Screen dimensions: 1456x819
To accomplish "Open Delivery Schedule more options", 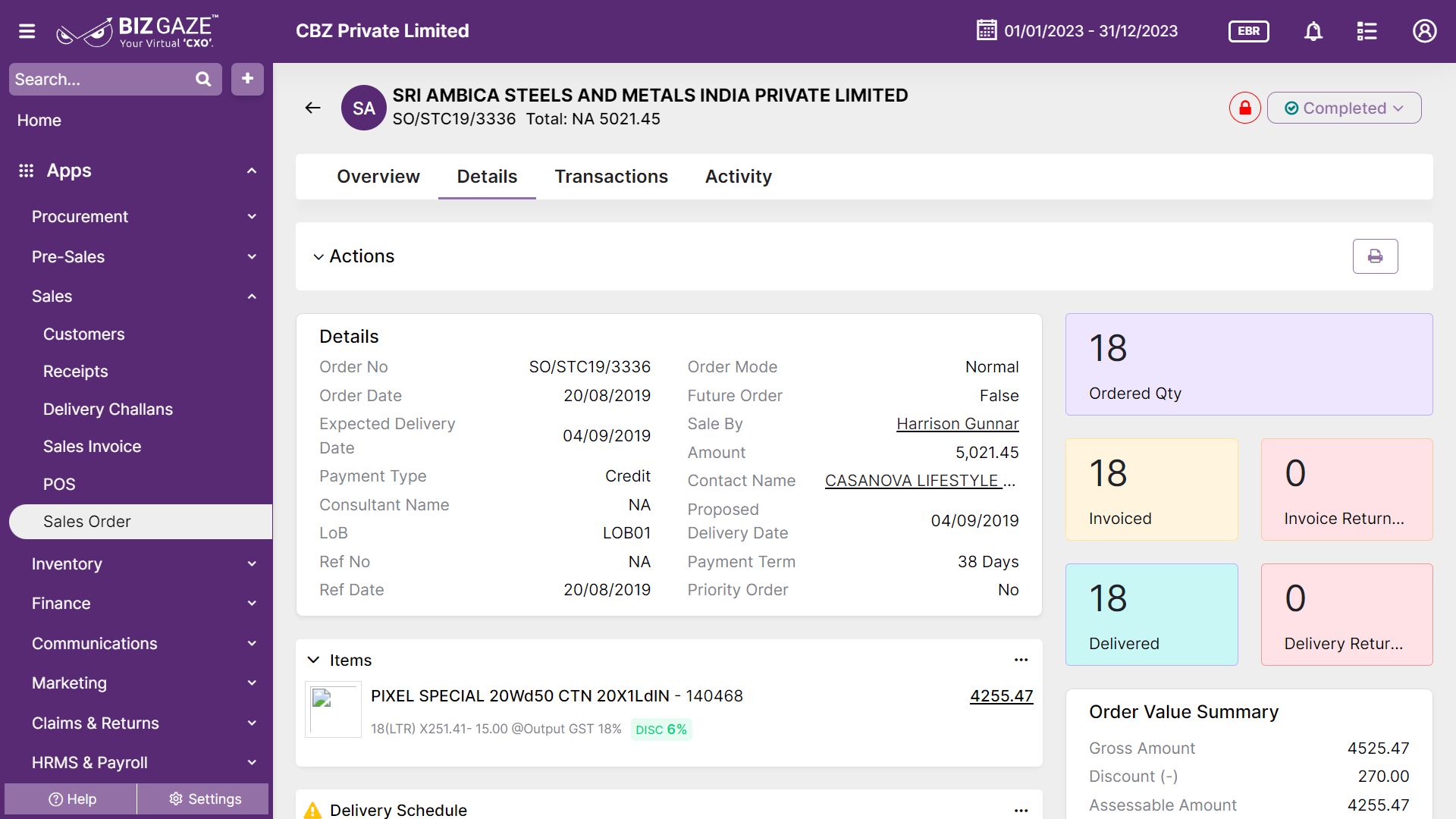I will pos(1021,810).
